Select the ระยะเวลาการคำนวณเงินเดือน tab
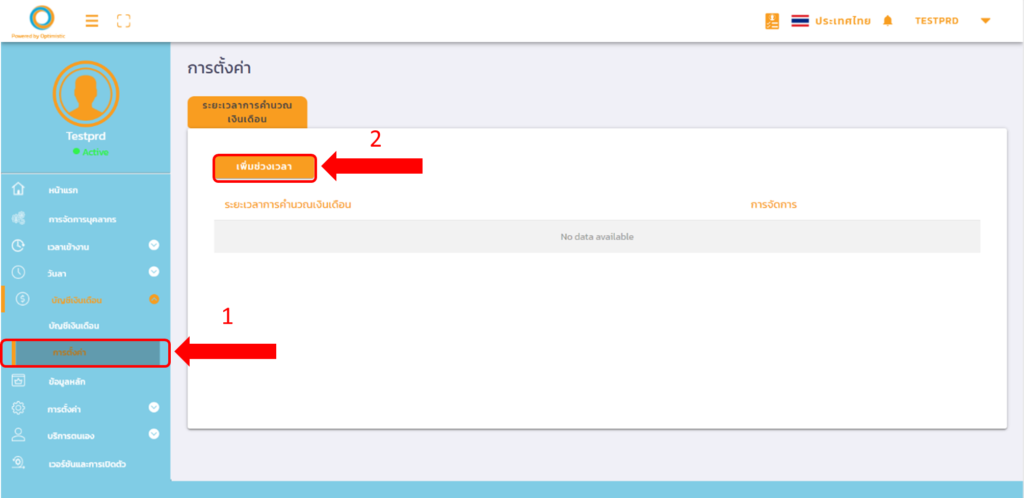This screenshot has width=1024, height=498. pos(247,111)
